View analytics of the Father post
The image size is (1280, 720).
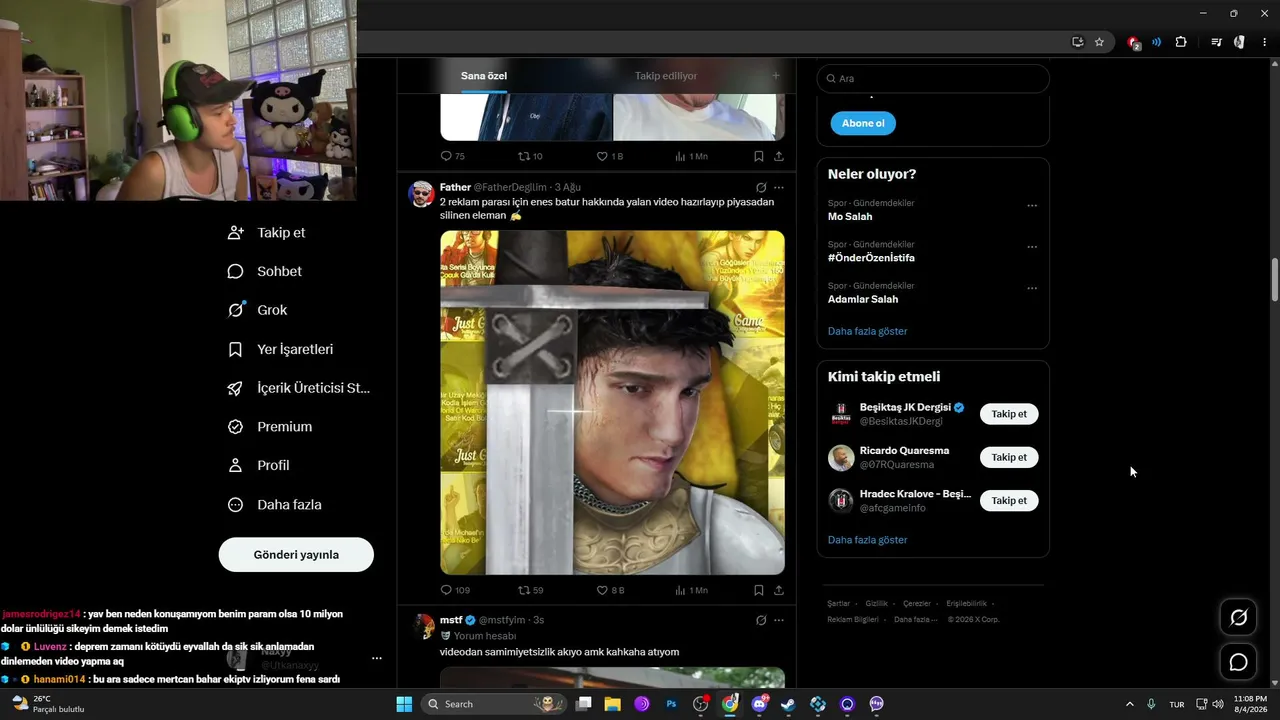tap(691, 590)
